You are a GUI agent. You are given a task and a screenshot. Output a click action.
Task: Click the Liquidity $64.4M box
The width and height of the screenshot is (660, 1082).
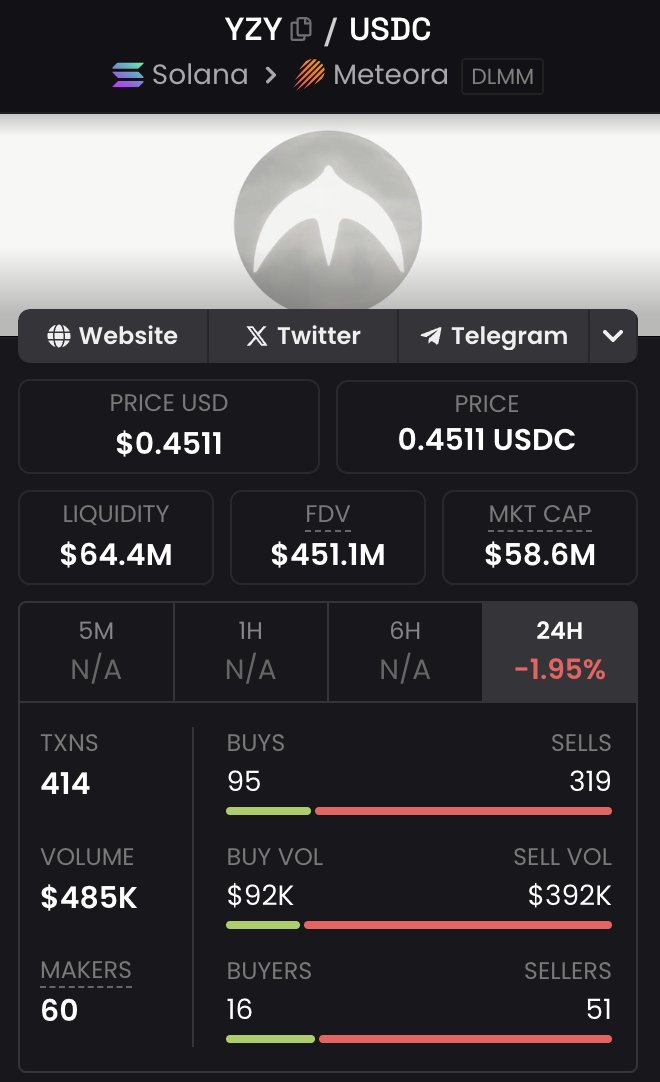[116, 538]
